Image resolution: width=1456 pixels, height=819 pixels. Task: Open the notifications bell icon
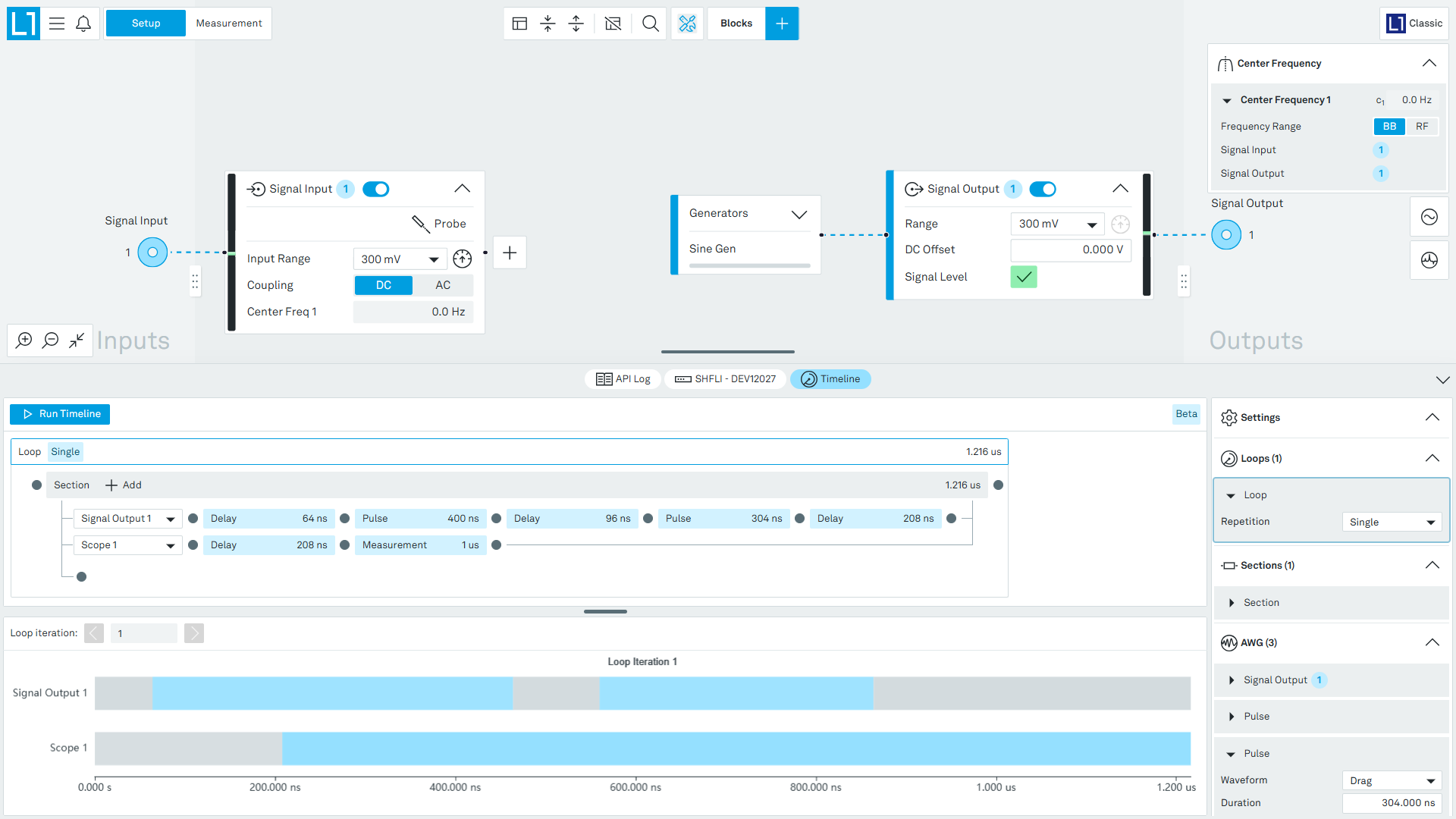(x=83, y=24)
